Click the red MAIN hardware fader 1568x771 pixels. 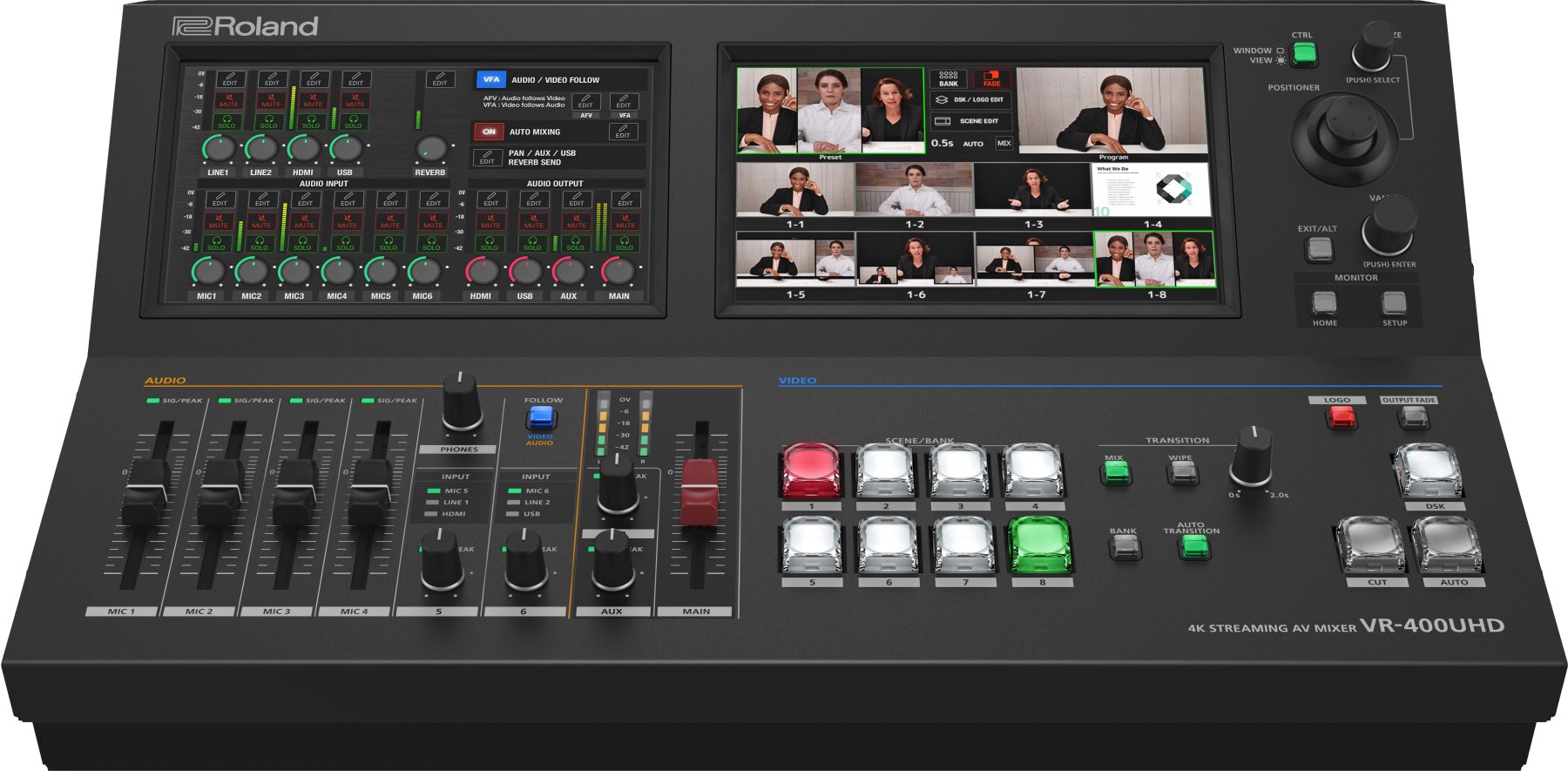[x=700, y=492]
